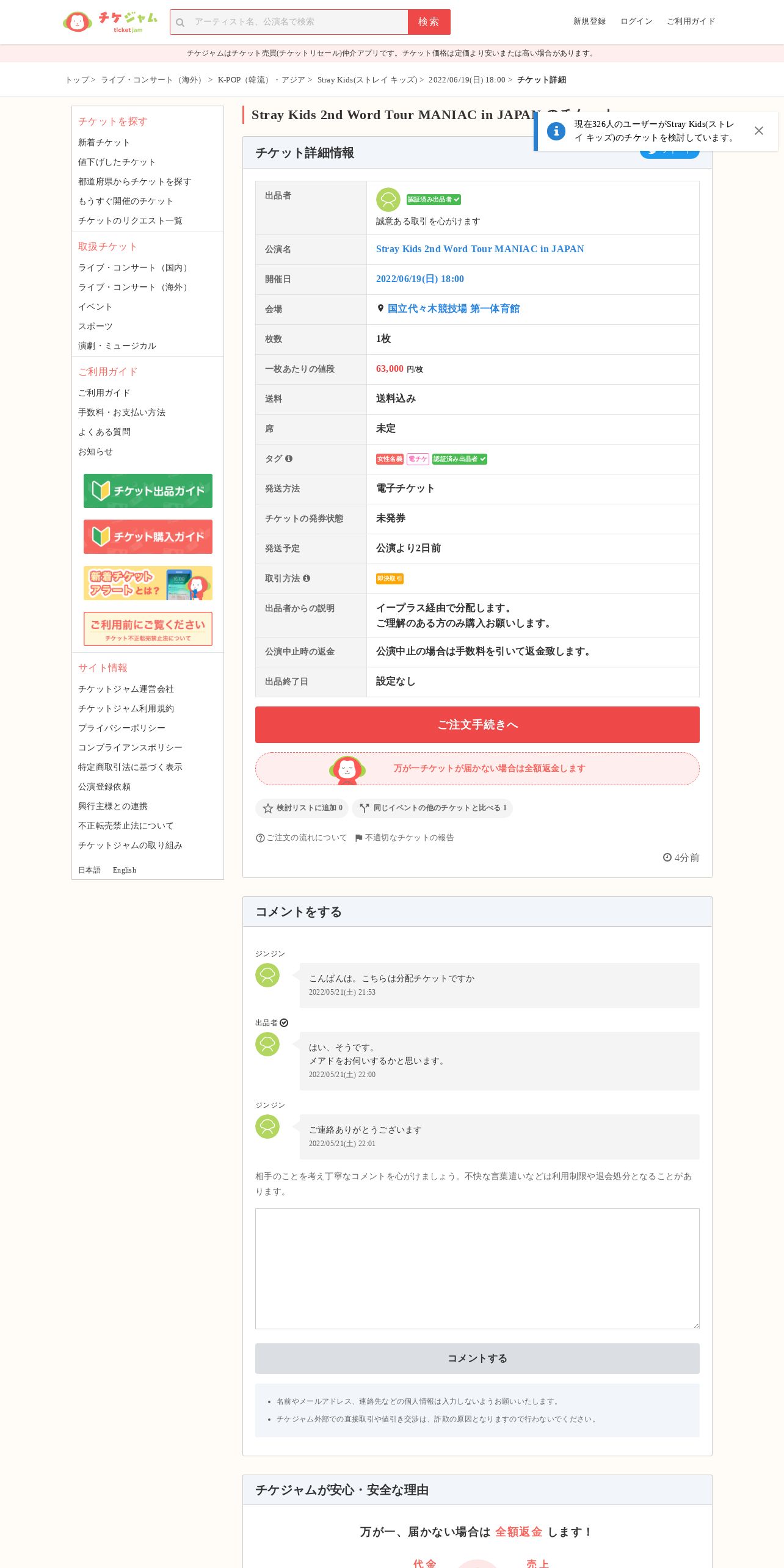The height and width of the screenshot is (1568, 784).
Task: Click the ticketjam monkey logo
Action: click(78, 21)
